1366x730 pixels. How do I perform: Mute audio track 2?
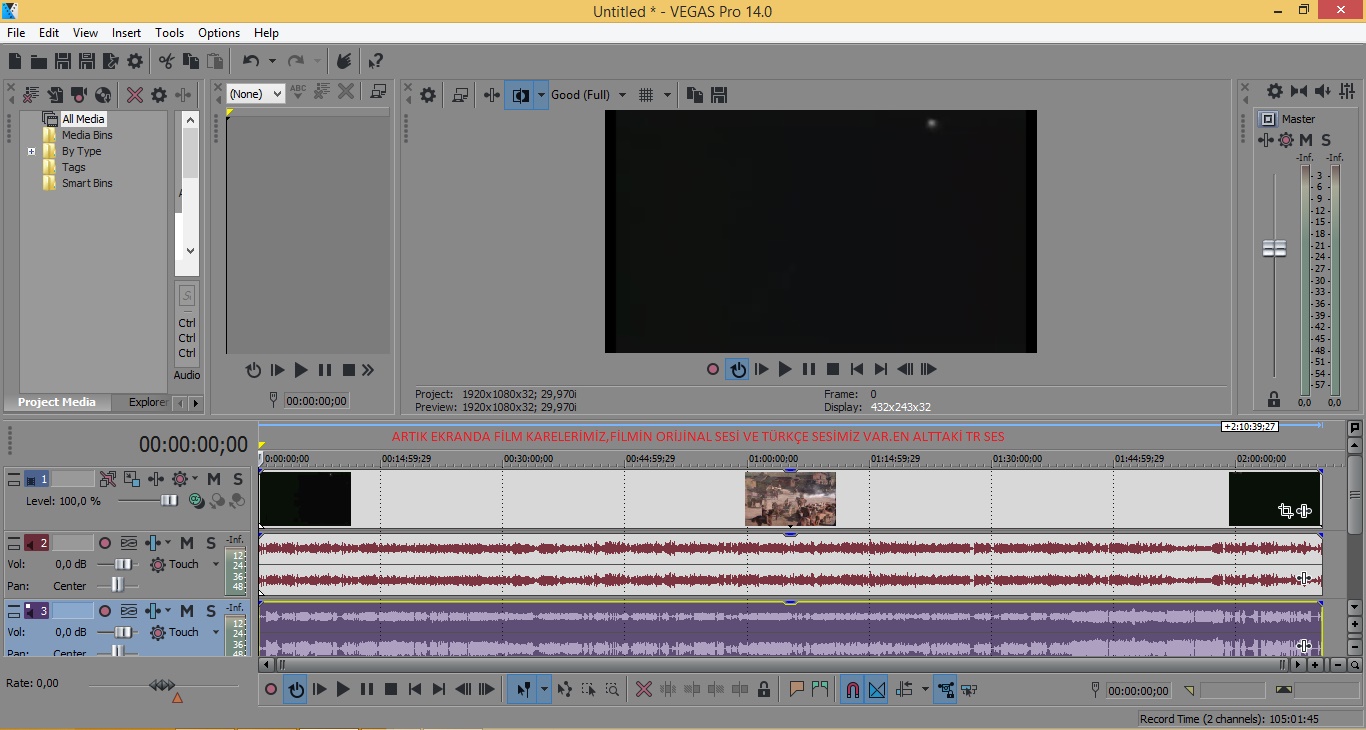(x=187, y=543)
